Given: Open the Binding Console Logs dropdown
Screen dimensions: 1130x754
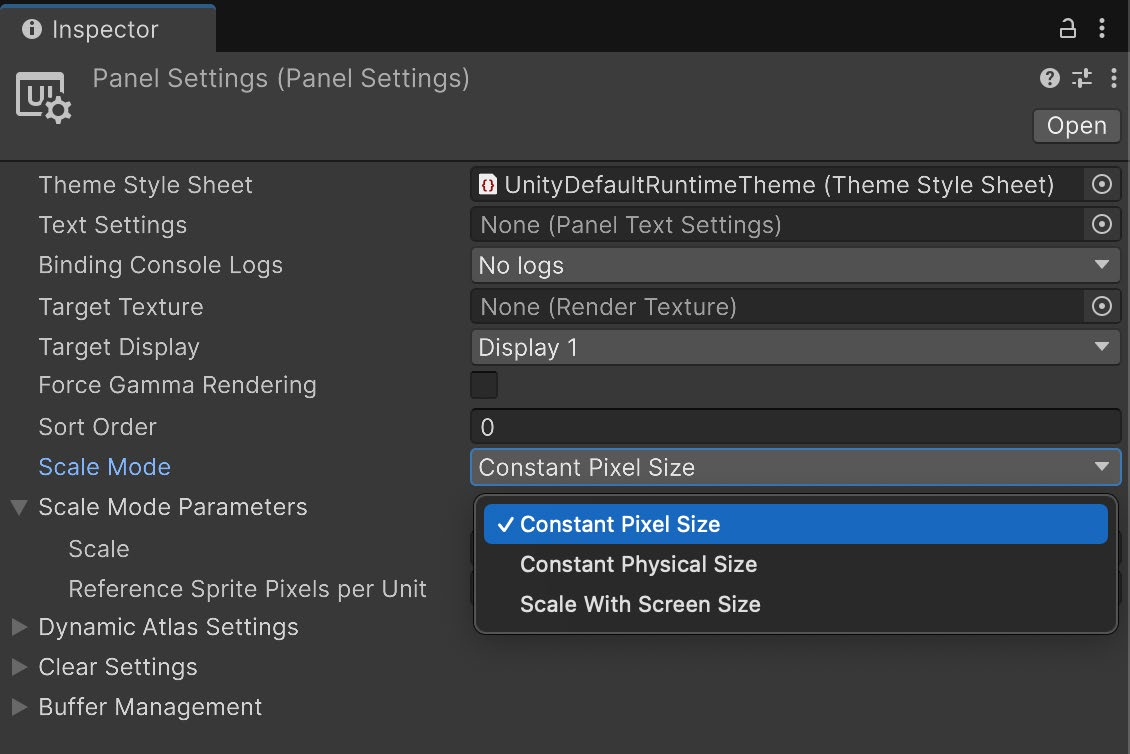Looking at the screenshot, I should tap(796, 266).
